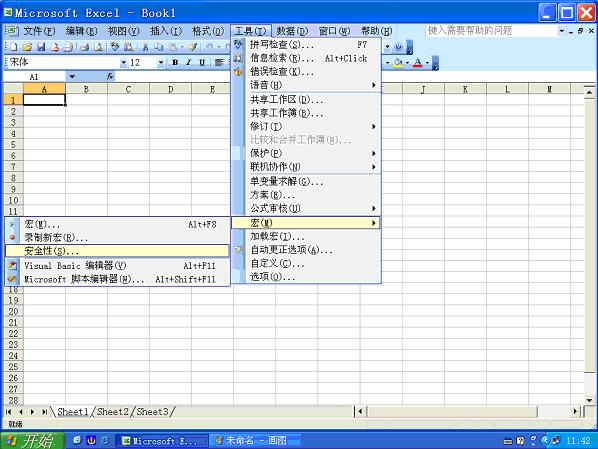Screen dimensions: 598x449
Task: Click last-sheet tab navigation arrow
Action: point(45,412)
